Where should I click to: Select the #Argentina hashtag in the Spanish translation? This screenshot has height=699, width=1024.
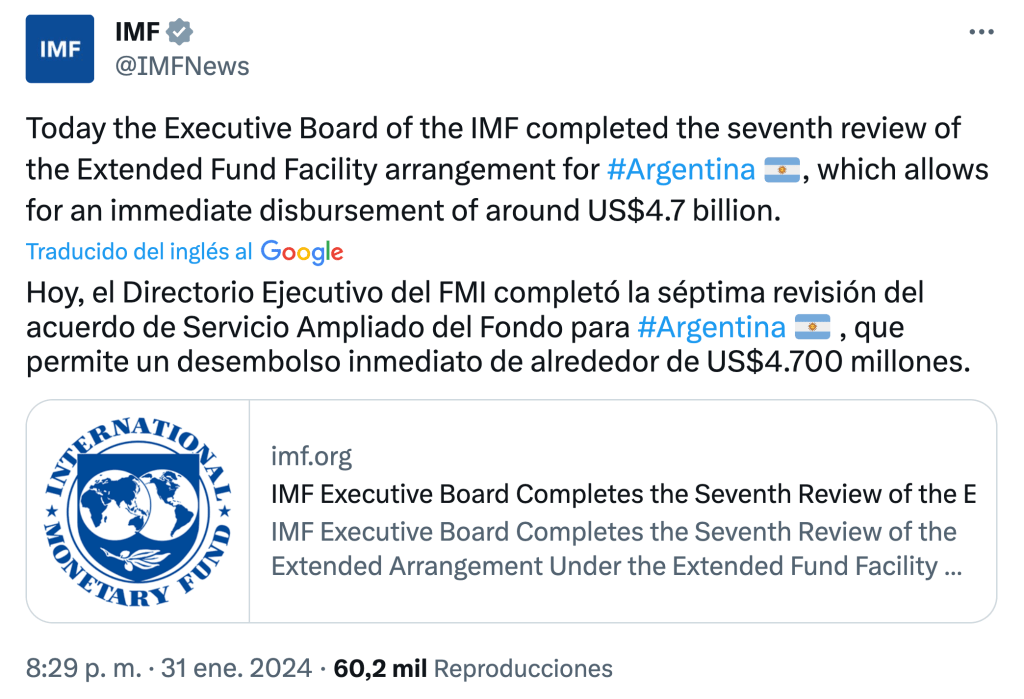711,326
